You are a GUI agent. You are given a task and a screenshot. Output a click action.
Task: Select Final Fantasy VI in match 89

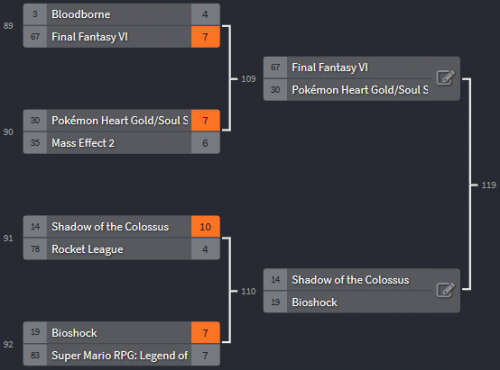pos(121,37)
